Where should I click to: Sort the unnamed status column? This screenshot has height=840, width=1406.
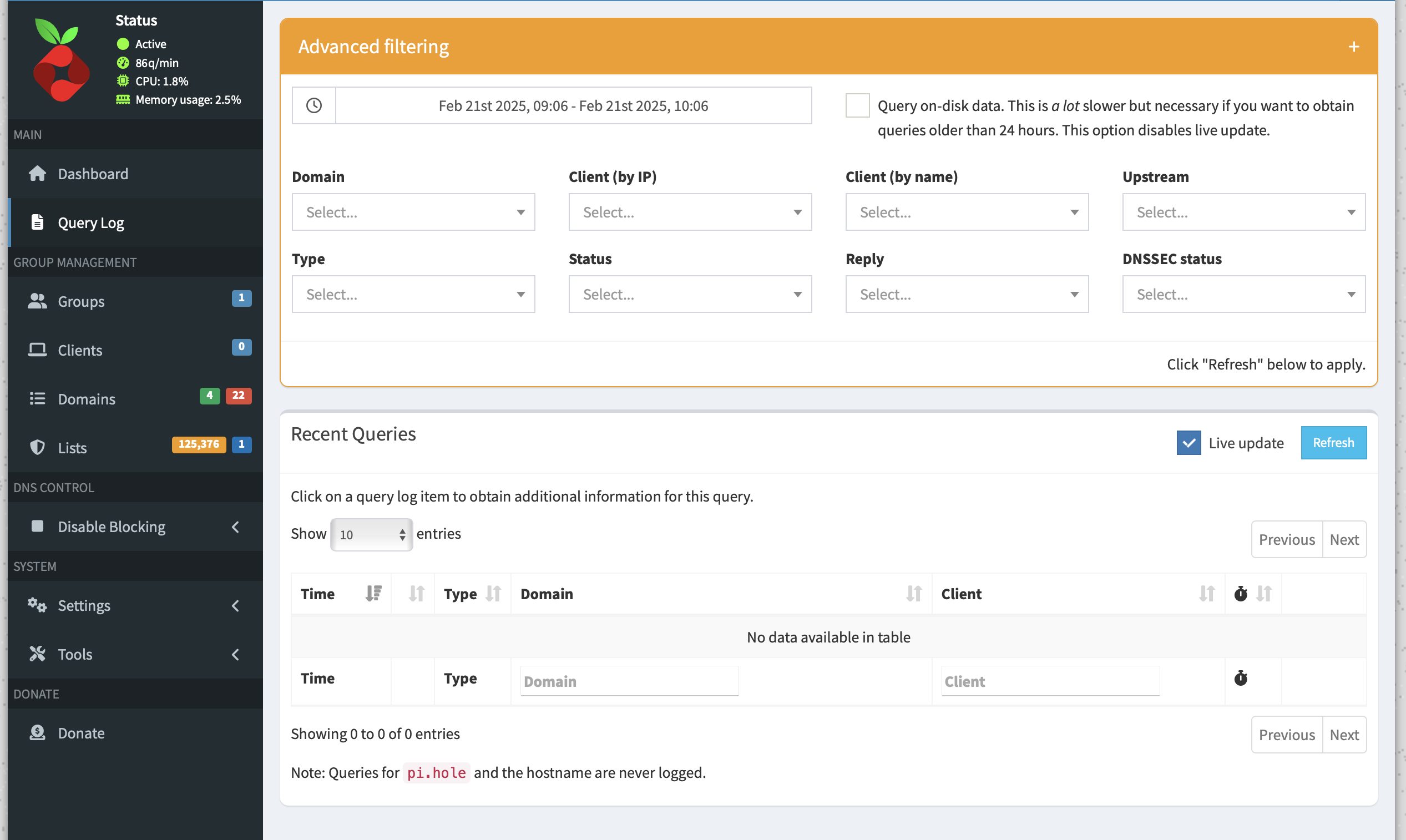tap(417, 593)
